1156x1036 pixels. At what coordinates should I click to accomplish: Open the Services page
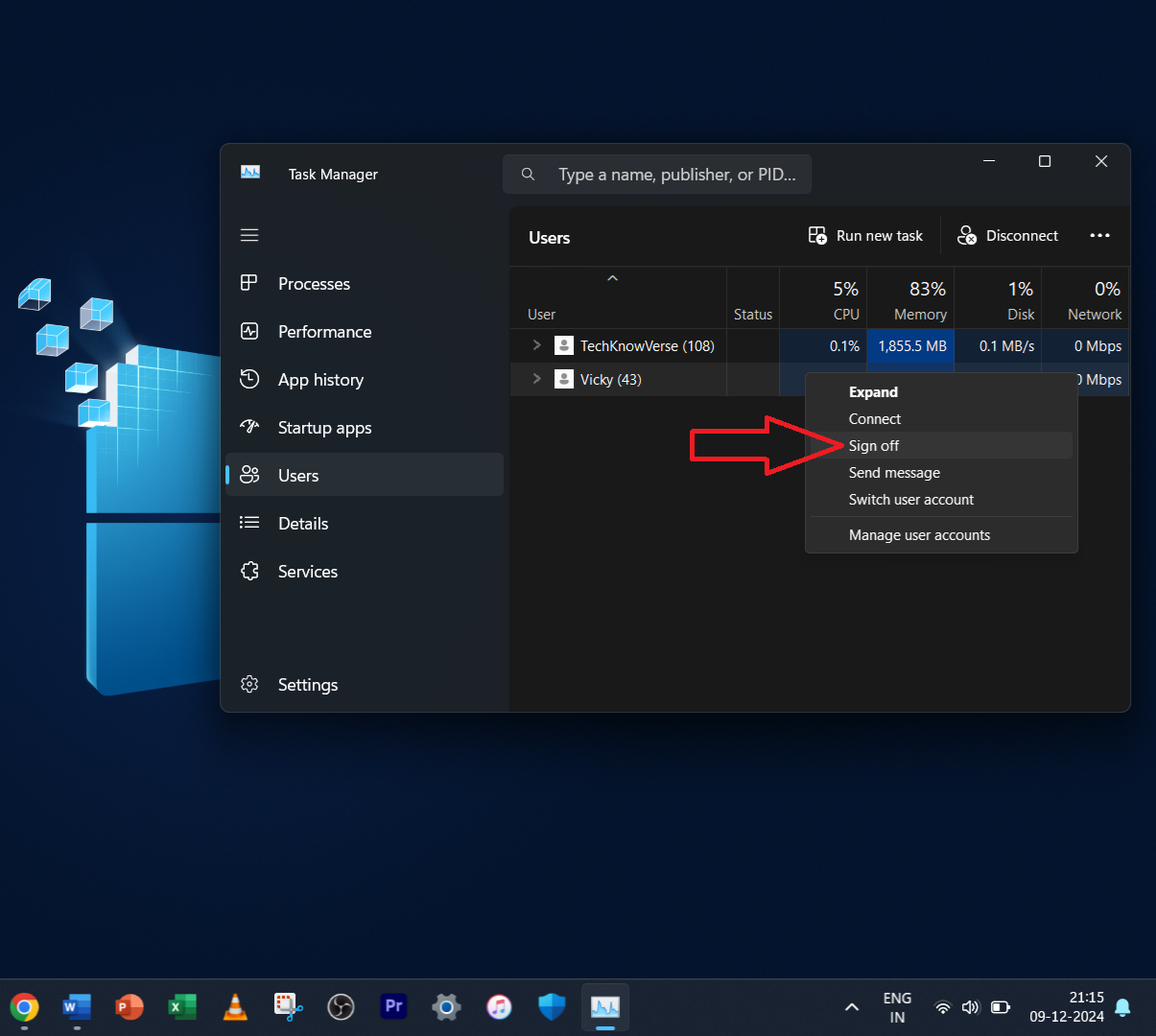pos(307,572)
